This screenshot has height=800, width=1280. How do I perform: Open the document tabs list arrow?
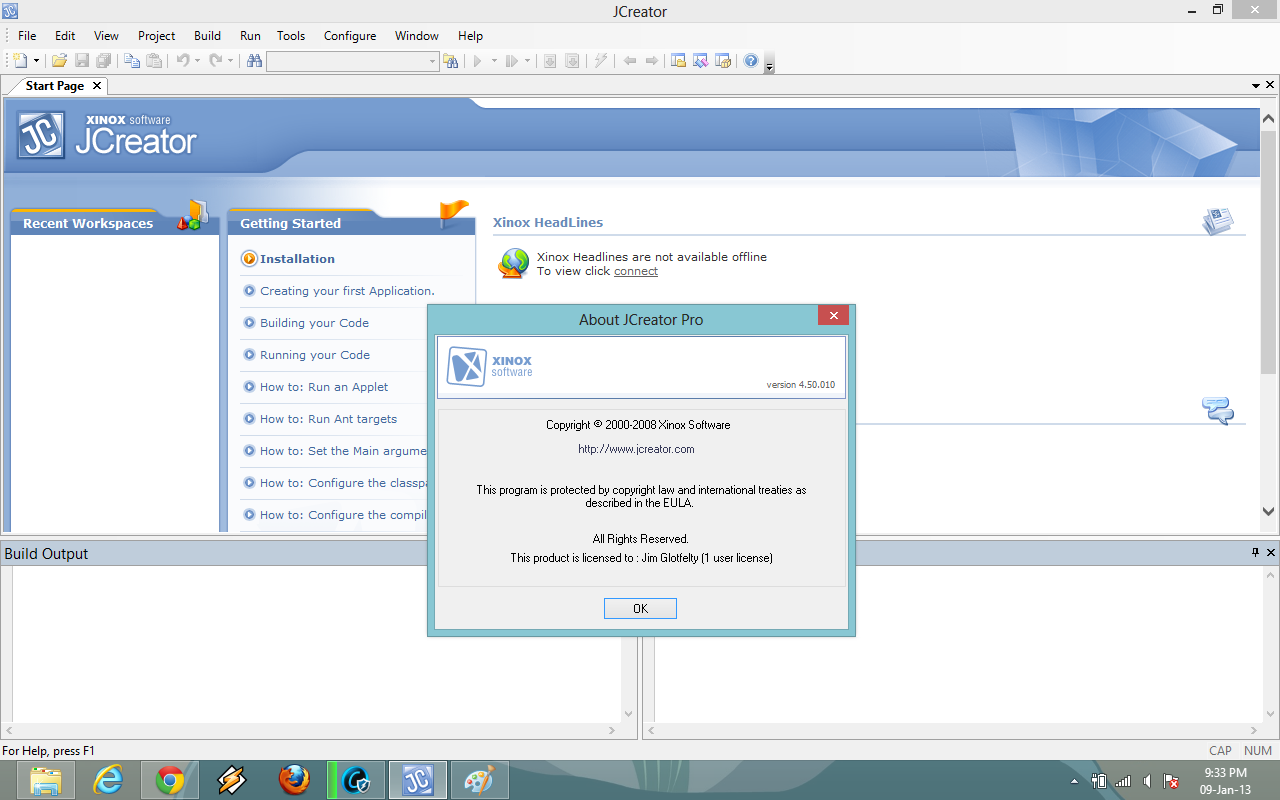[x=1256, y=86]
